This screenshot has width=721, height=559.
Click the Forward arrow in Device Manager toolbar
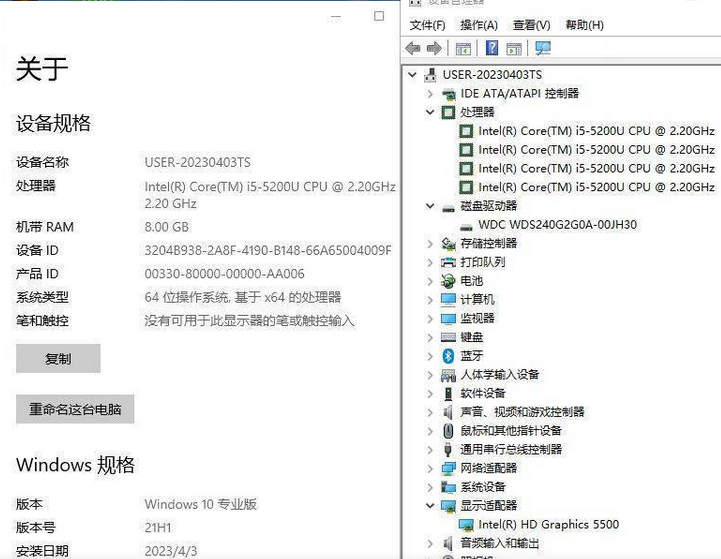[x=434, y=48]
